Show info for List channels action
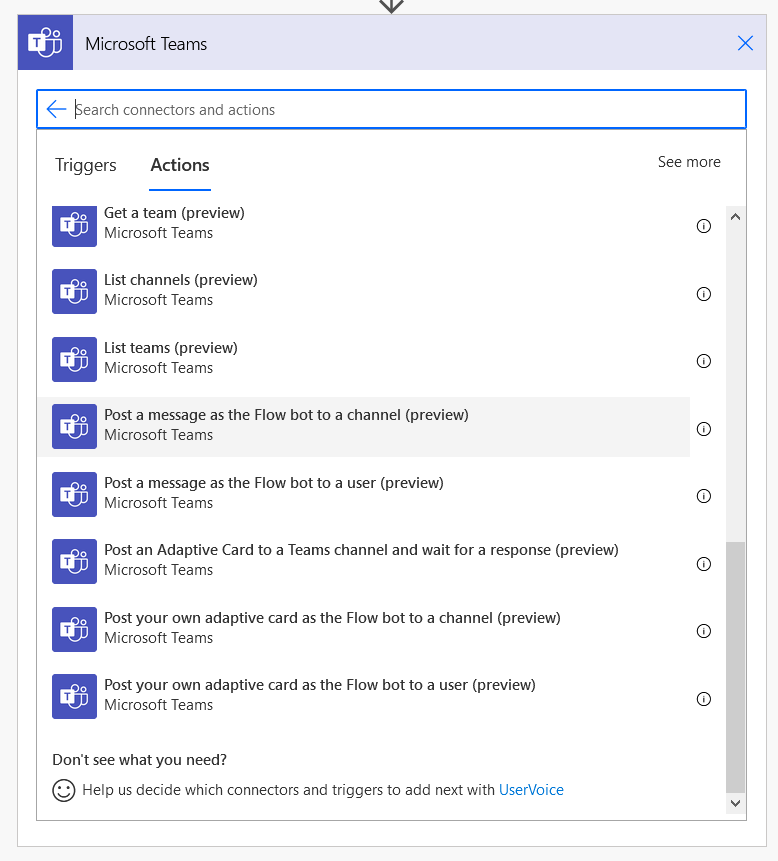 coord(703,294)
